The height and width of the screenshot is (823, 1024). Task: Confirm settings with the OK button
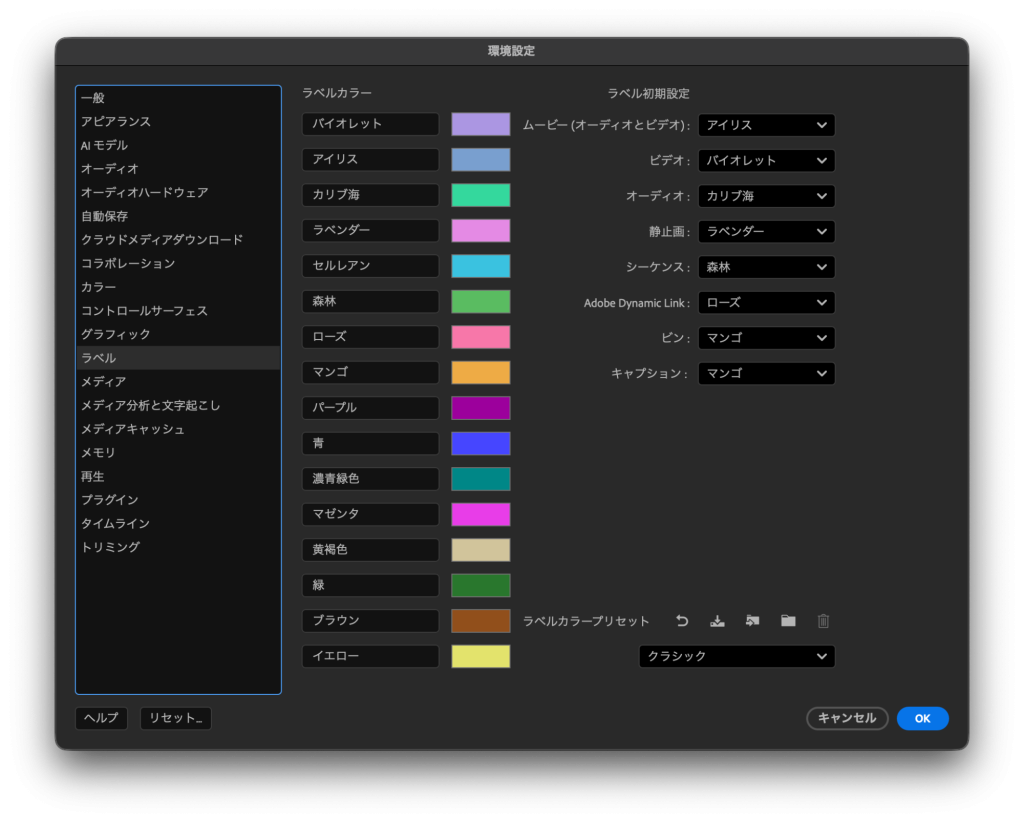pyautogui.click(x=922, y=718)
